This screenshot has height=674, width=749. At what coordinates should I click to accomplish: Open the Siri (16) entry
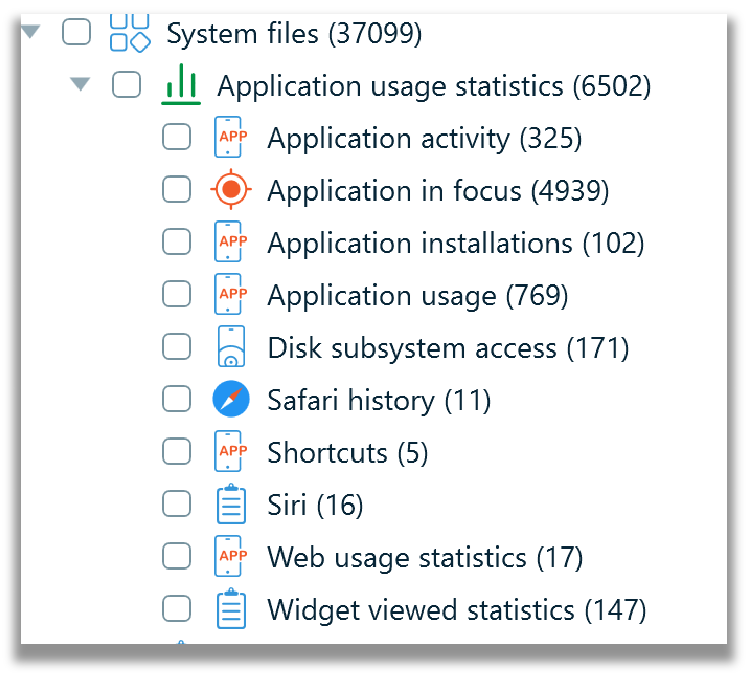[315, 504]
